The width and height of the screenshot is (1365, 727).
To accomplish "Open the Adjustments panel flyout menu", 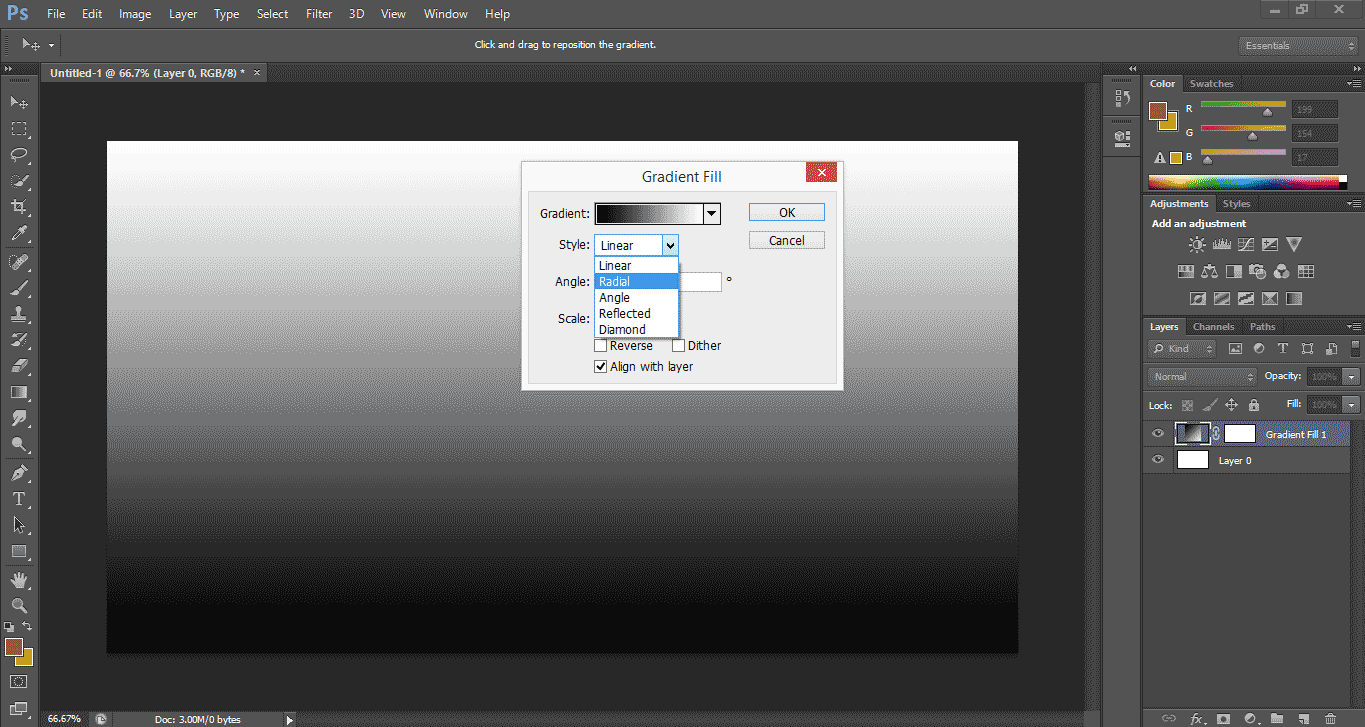I will (x=1354, y=204).
